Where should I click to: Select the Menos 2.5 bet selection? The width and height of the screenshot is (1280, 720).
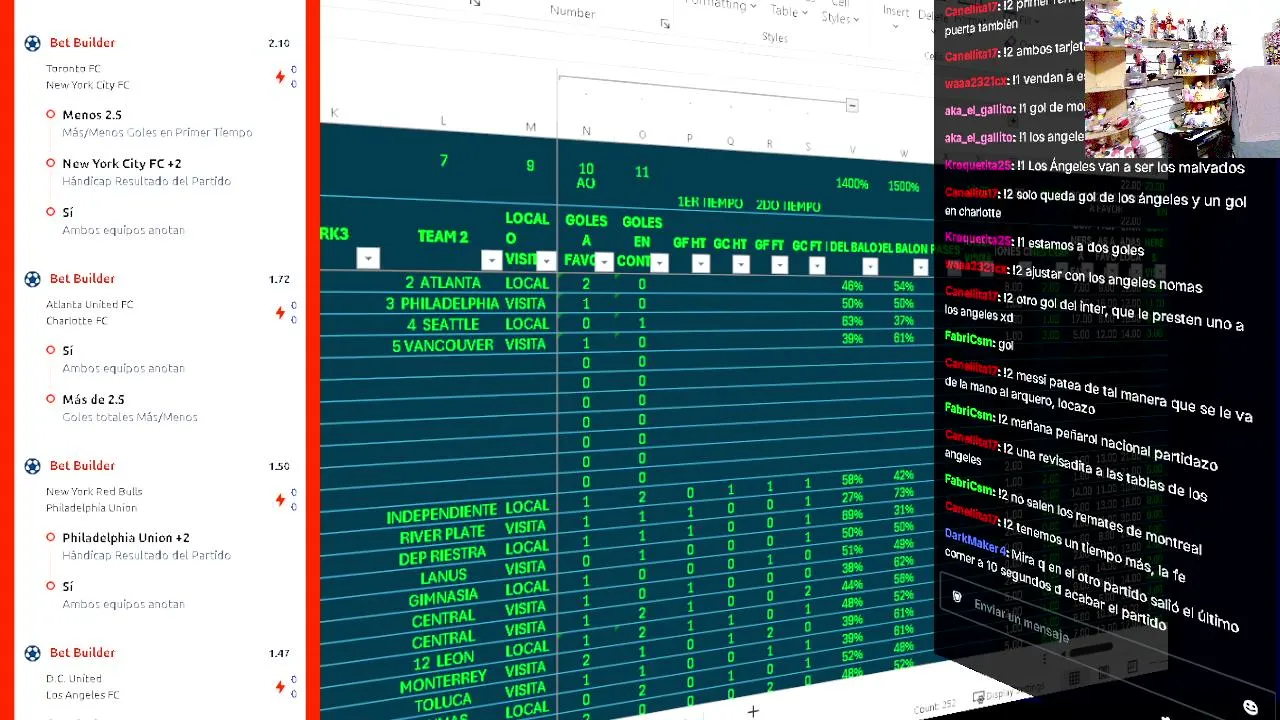92,115
